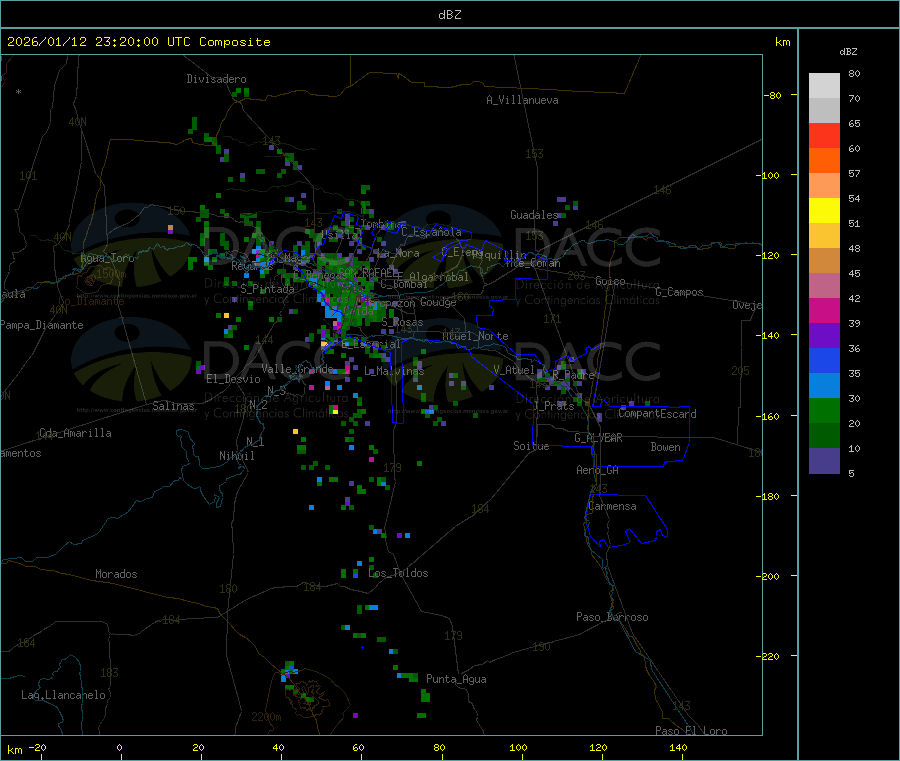This screenshot has width=900, height=761.
Task: Click the 48 dBZ tan swatch
Action: pyautogui.click(x=824, y=261)
